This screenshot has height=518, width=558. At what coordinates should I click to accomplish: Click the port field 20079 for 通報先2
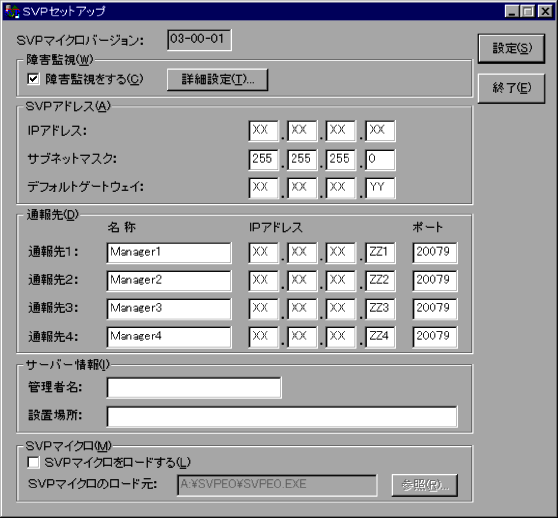[x=435, y=281]
